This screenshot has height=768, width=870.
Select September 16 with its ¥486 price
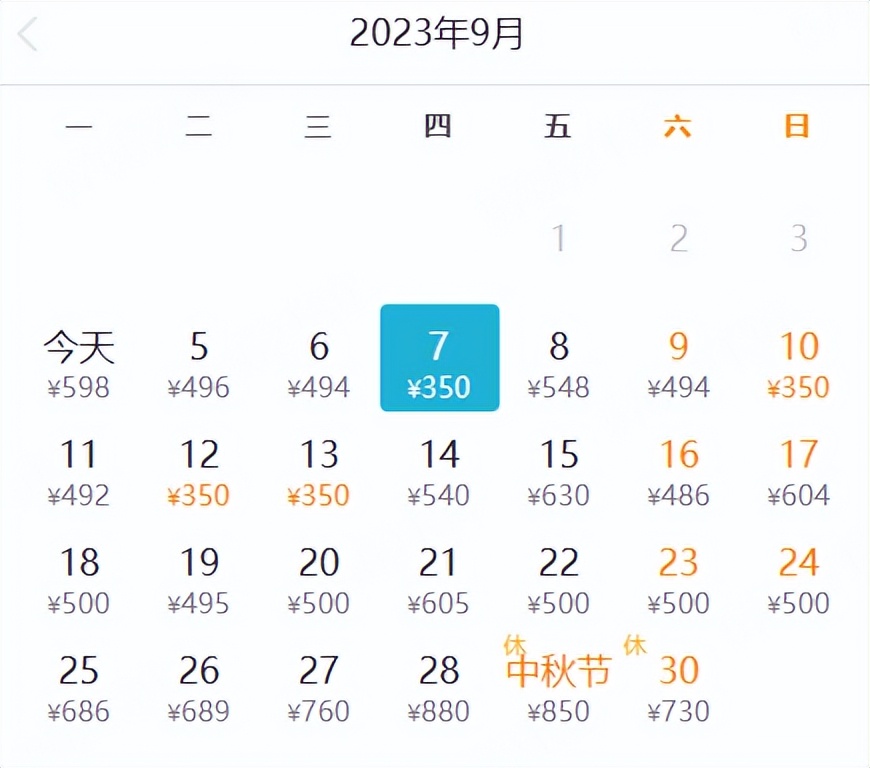point(680,471)
